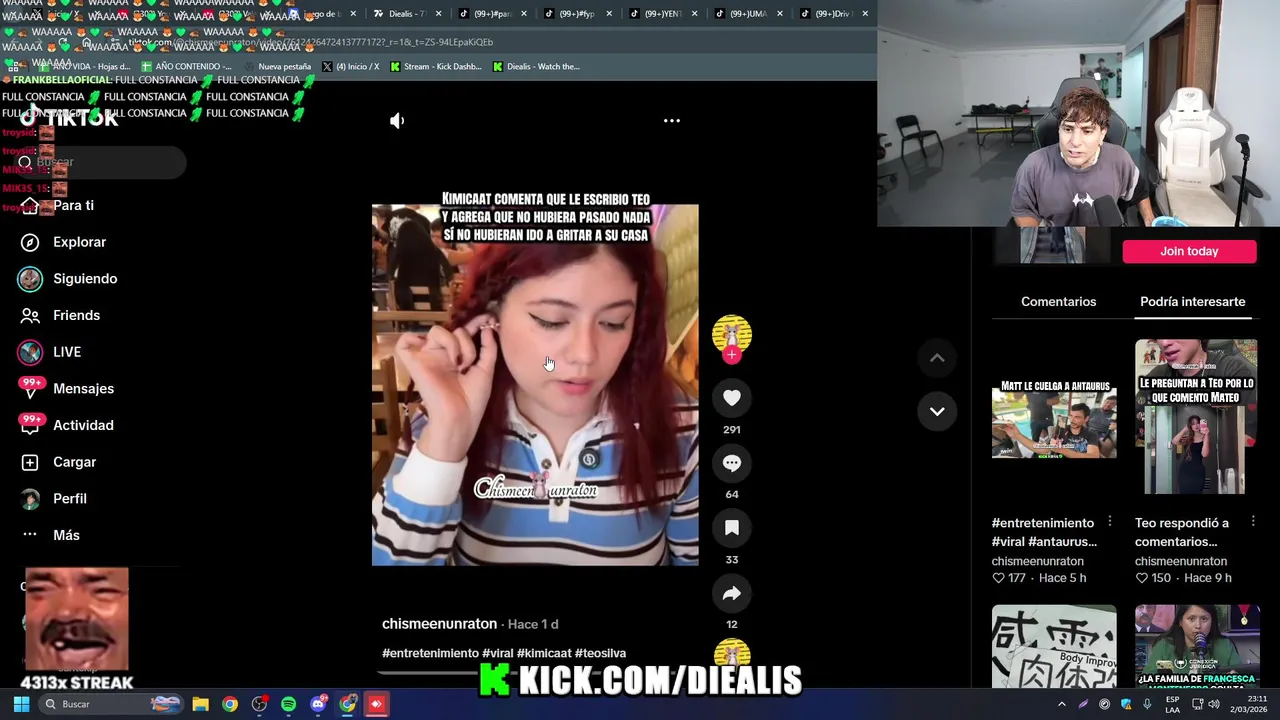This screenshot has width=1280, height=720.
Task: Open the #viral hashtag under the video
Action: [497, 653]
